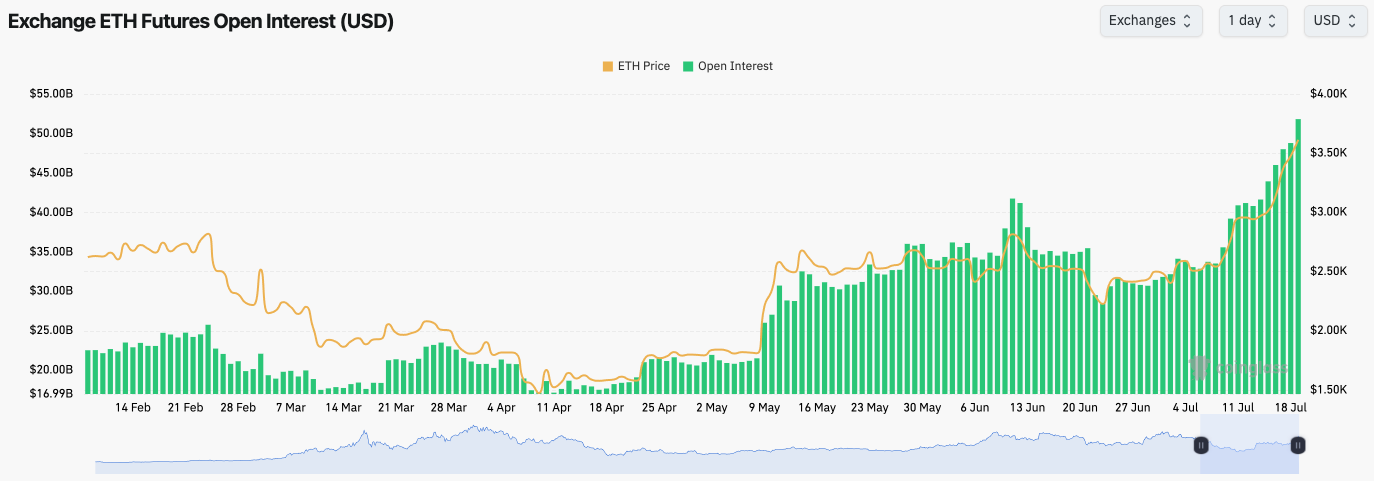Open the USD currency dropdown
This screenshot has width=1374, height=481.
(x=1335, y=20)
